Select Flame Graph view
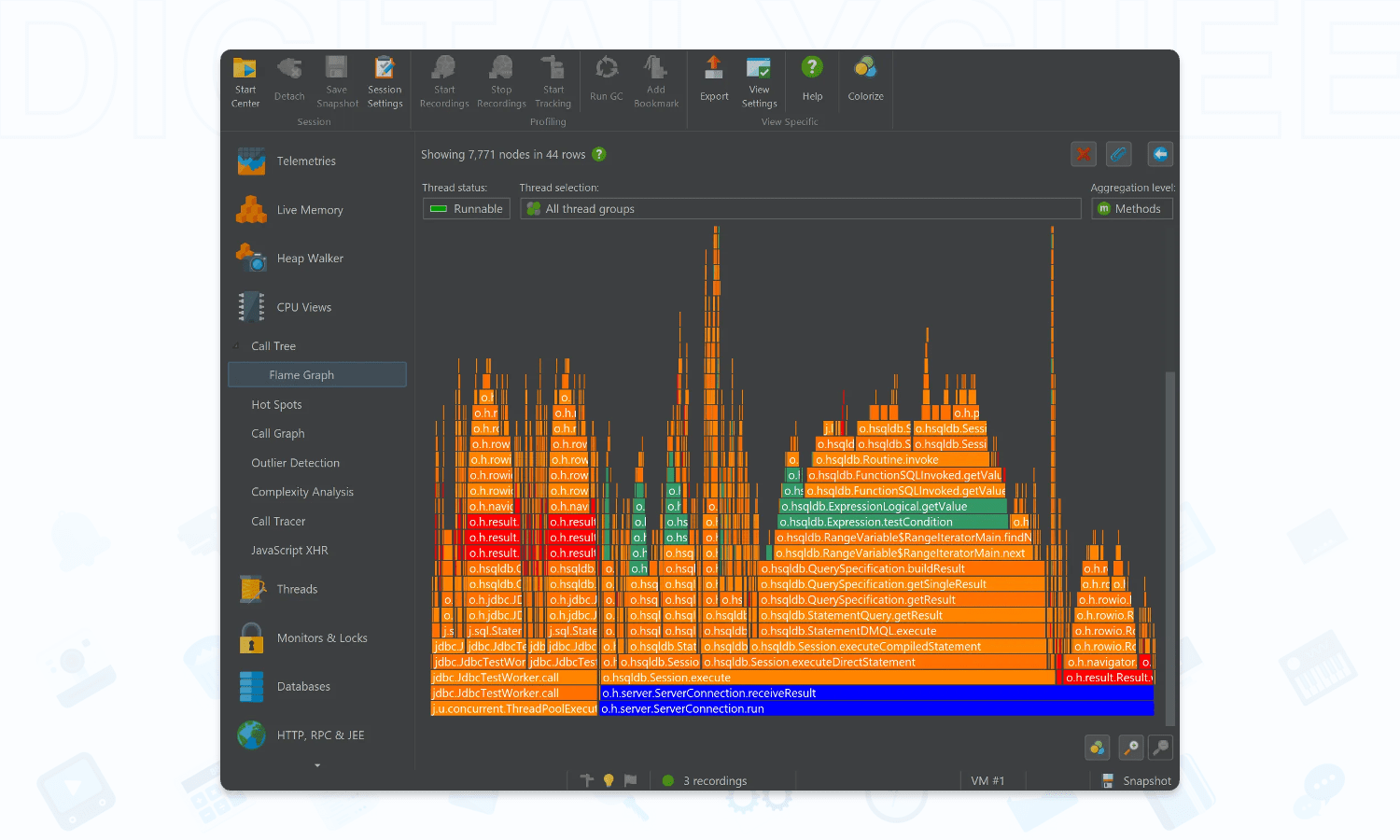The height and width of the screenshot is (840, 1400). point(317,375)
